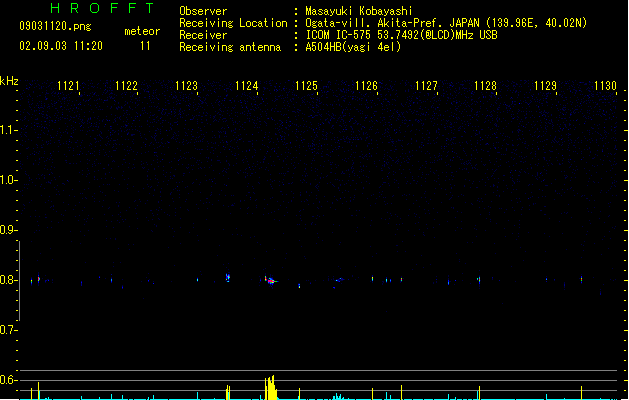Click the 1128 time marker
Image resolution: width=629 pixels, height=400 pixels.
tap(485, 86)
